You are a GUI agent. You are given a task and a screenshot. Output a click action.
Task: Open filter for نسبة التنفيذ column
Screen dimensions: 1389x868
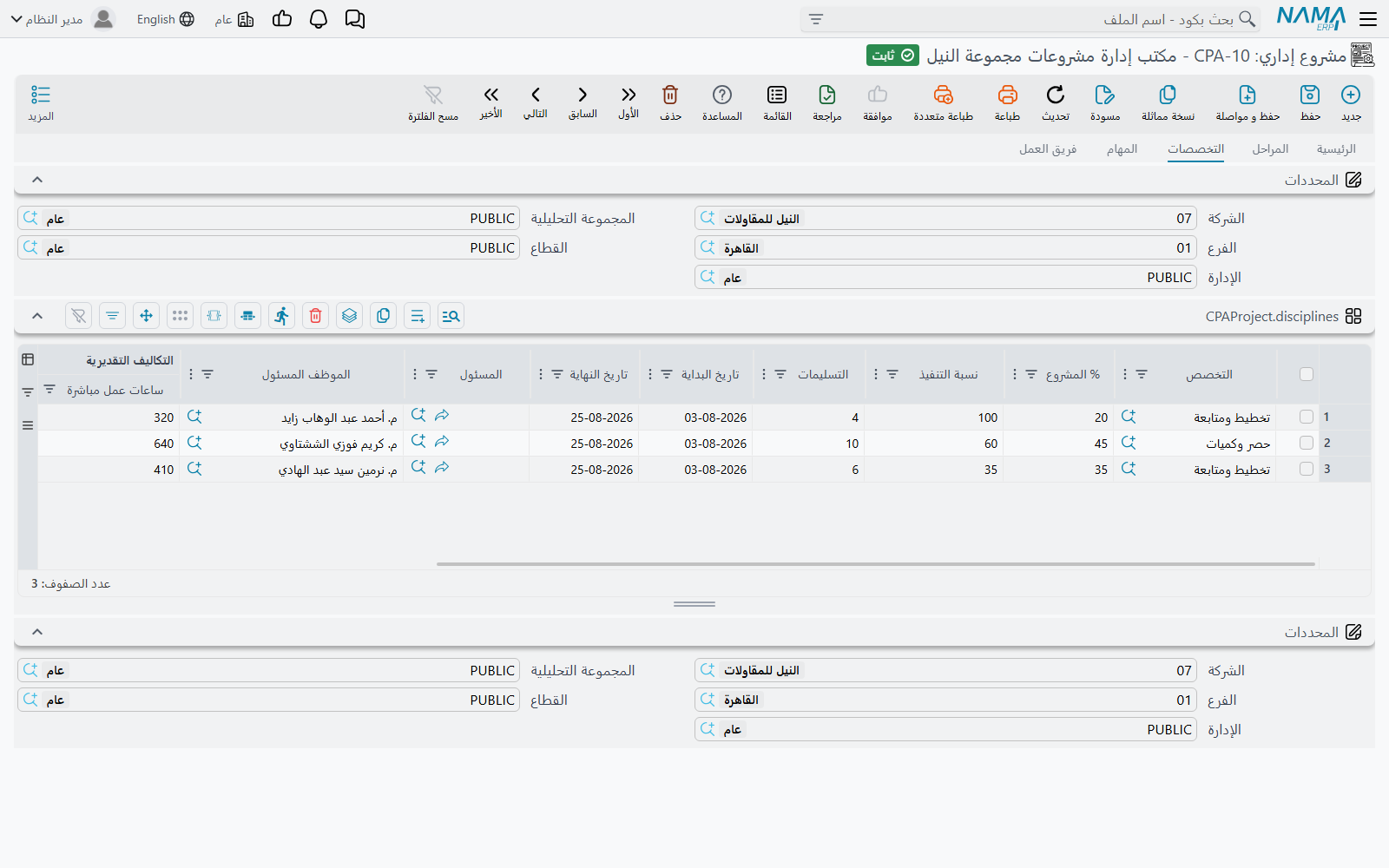[892, 374]
